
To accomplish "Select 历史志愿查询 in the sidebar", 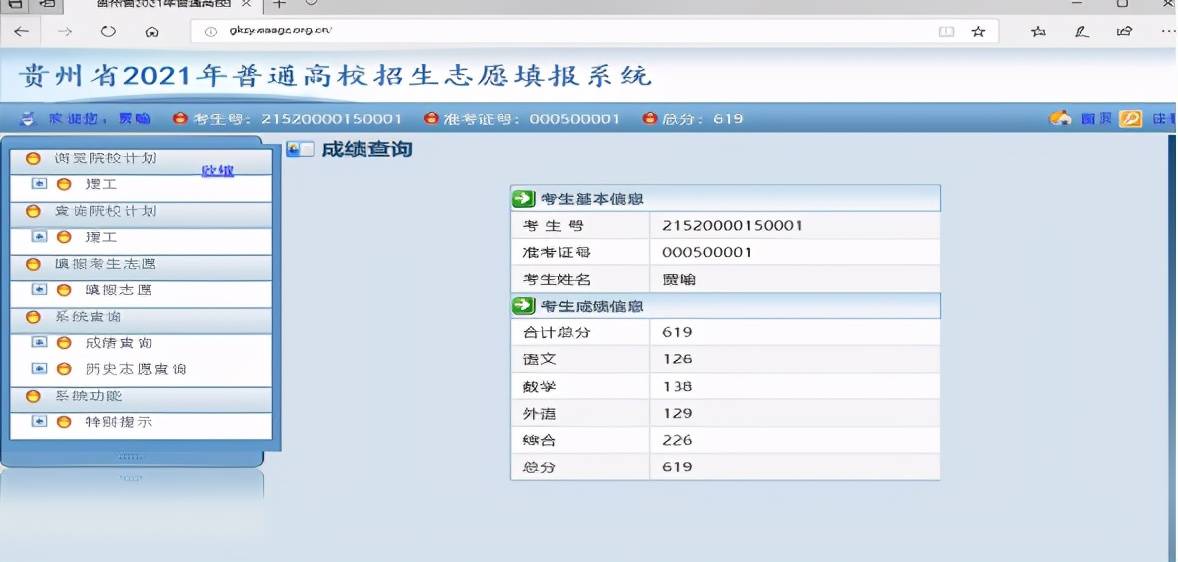I will (x=135, y=369).
